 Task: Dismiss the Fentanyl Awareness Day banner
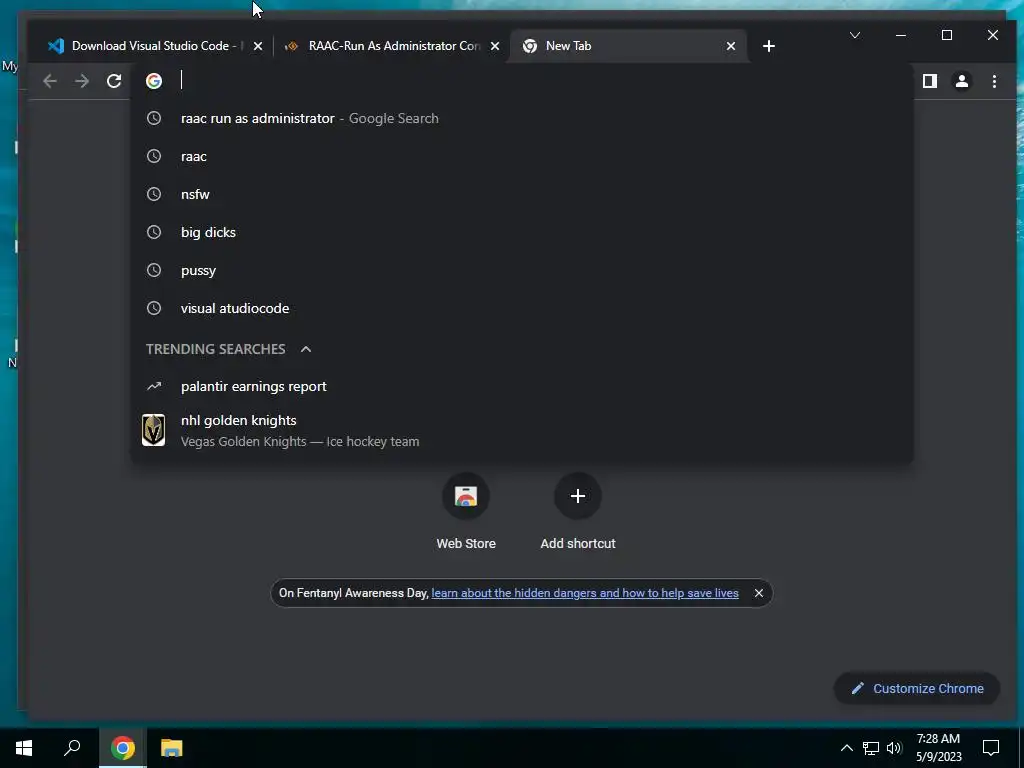coord(759,593)
